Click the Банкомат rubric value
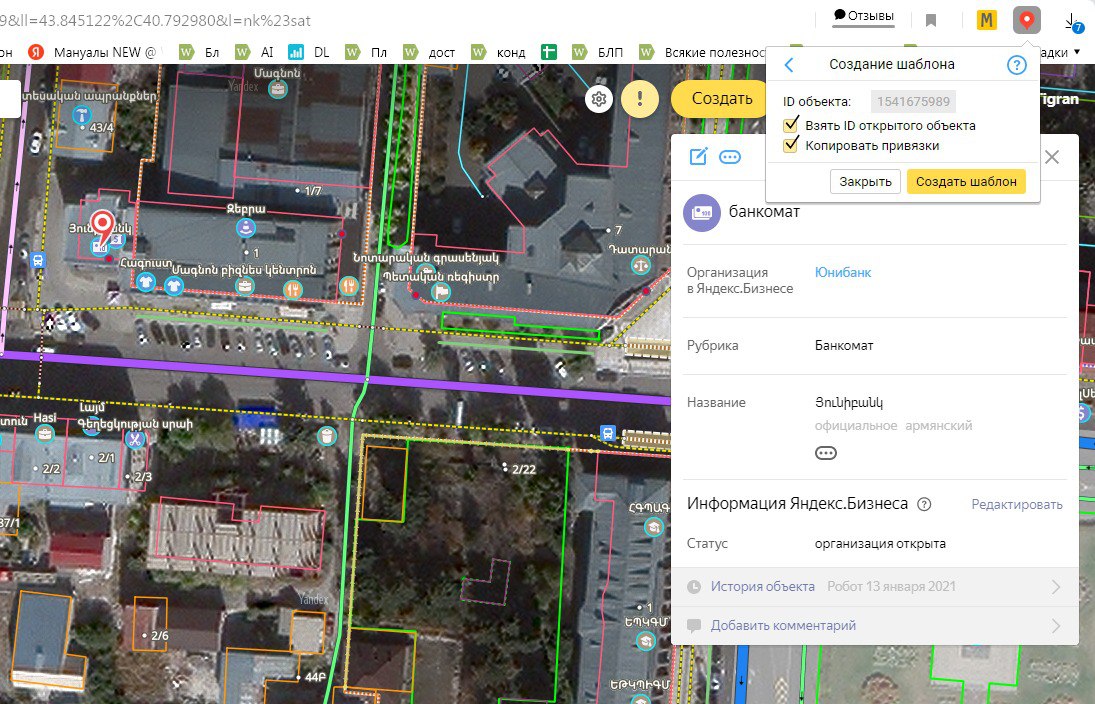 tap(844, 345)
